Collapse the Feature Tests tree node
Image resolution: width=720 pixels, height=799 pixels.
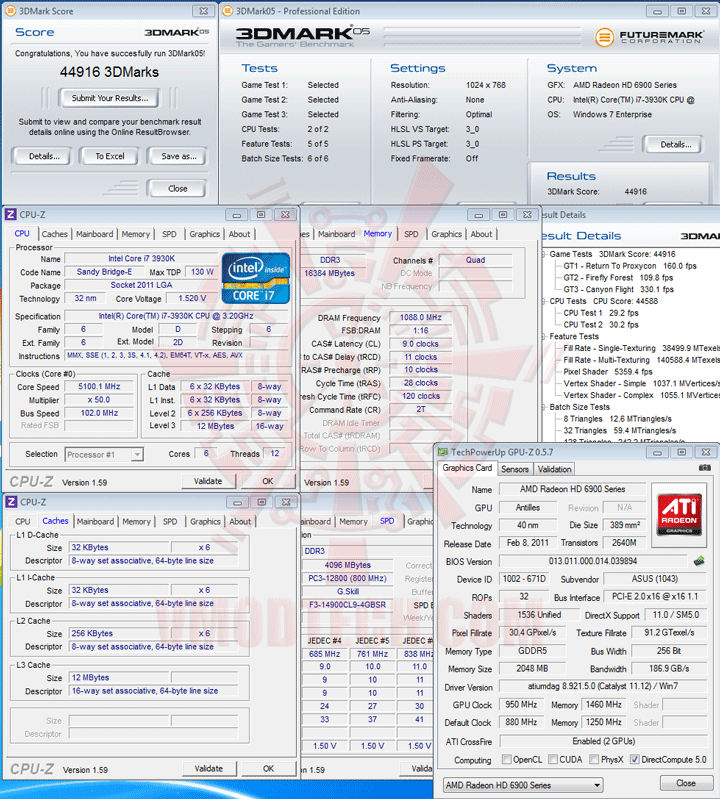click(544, 336)
